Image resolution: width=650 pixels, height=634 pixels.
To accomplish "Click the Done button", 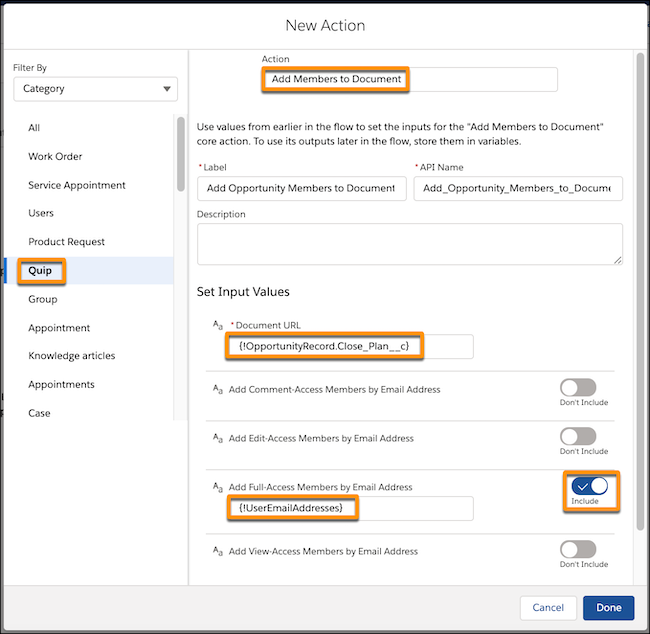I will [x=609, y=608].
